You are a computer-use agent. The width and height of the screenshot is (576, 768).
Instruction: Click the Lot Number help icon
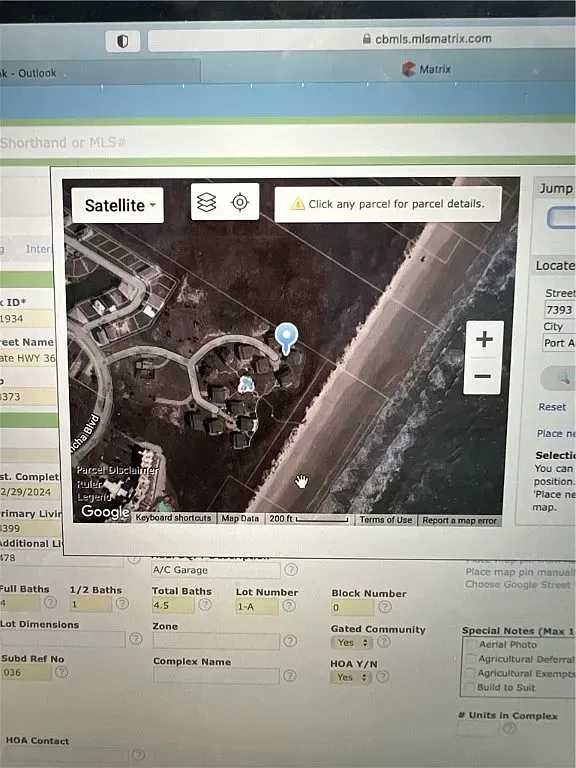pyautogui.click(x=289, y=606)
